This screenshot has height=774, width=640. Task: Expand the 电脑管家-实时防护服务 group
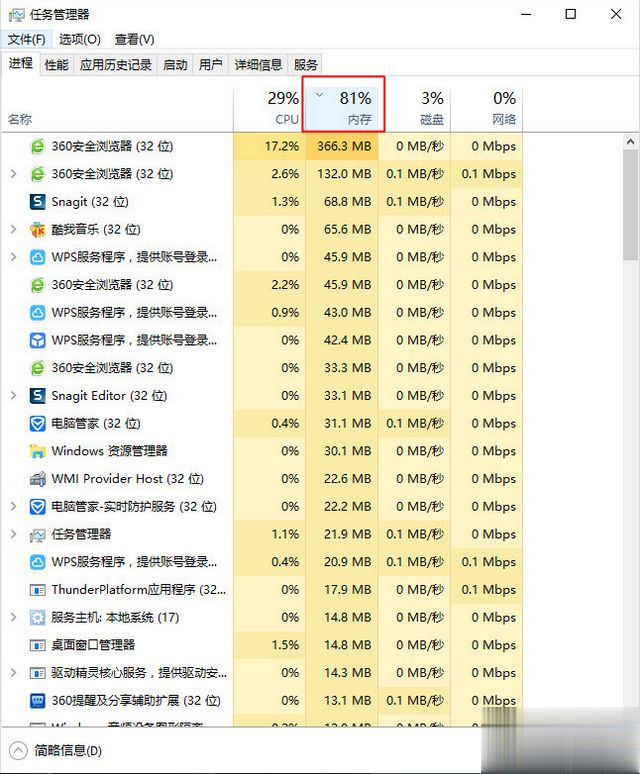(14, 506)
